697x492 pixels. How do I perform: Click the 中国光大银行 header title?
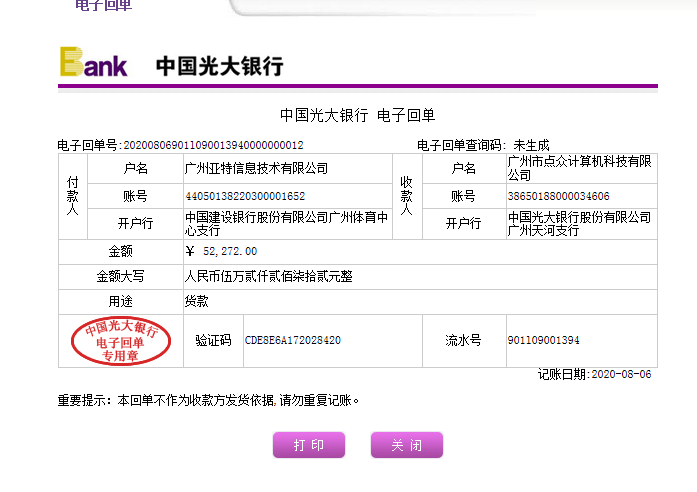click(x=220, y=66)
